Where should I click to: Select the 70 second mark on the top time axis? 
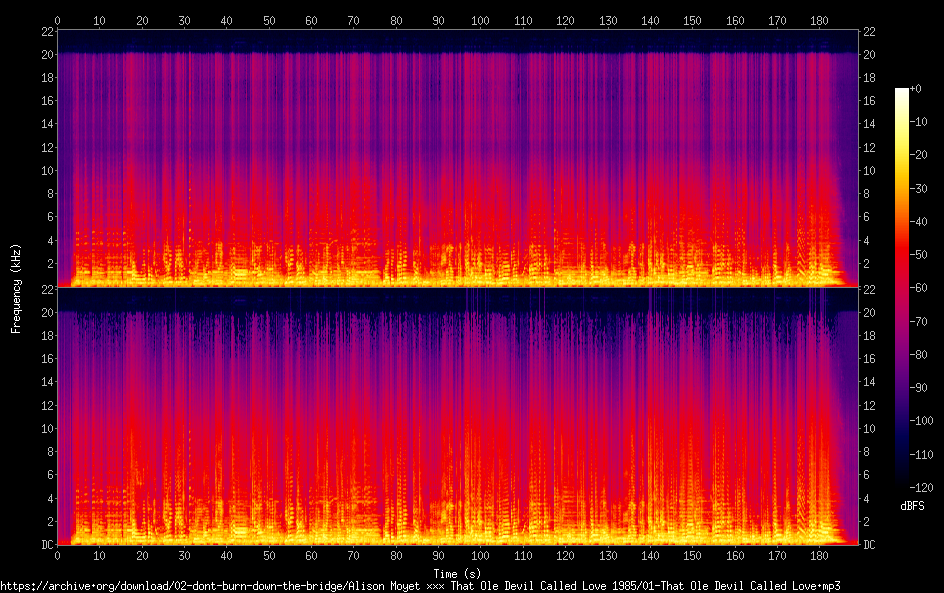point(354,20)
